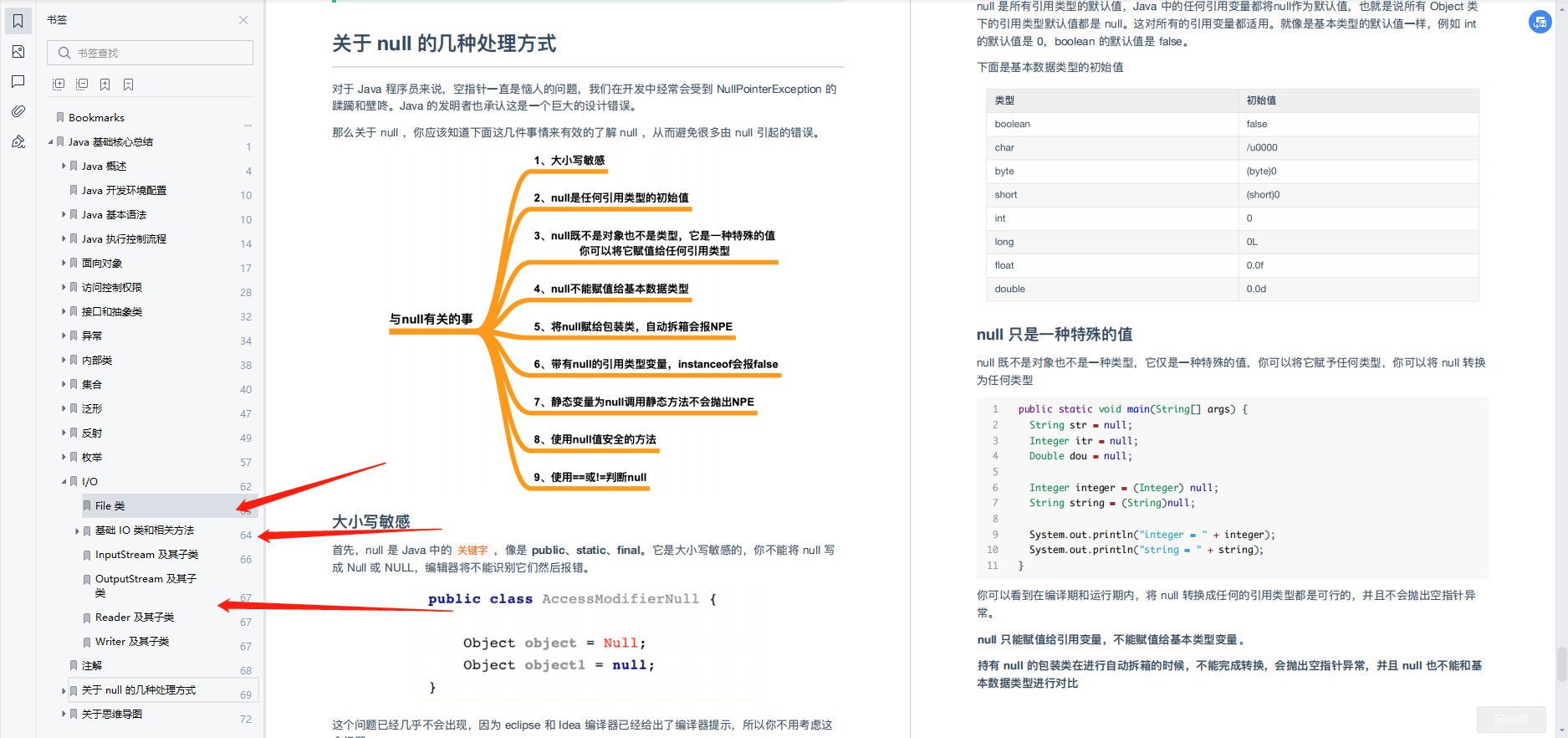Click bookmark icon beside File 类

click(x=87, y=506)
